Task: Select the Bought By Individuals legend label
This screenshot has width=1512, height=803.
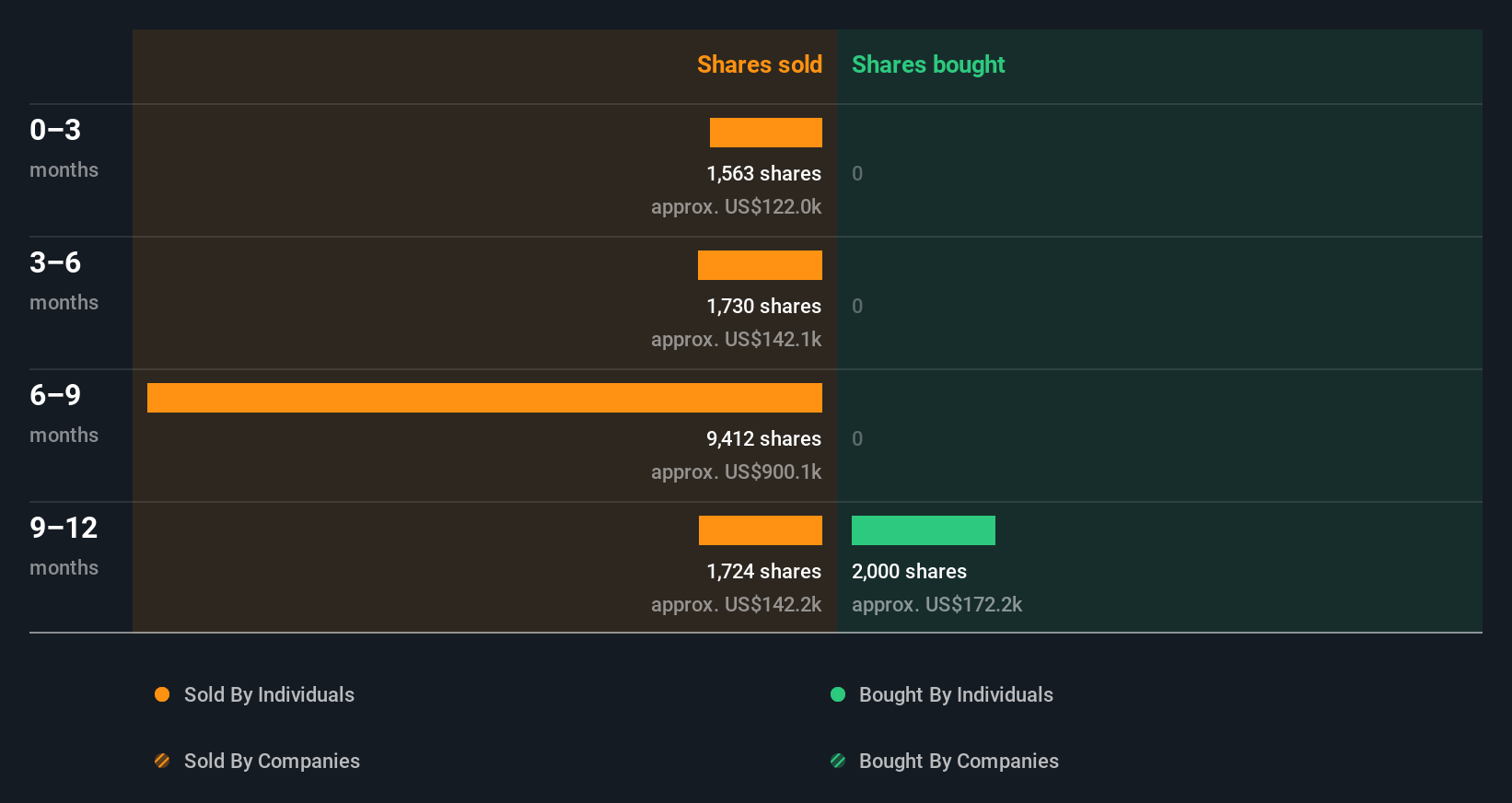Action: pos(956,695)
